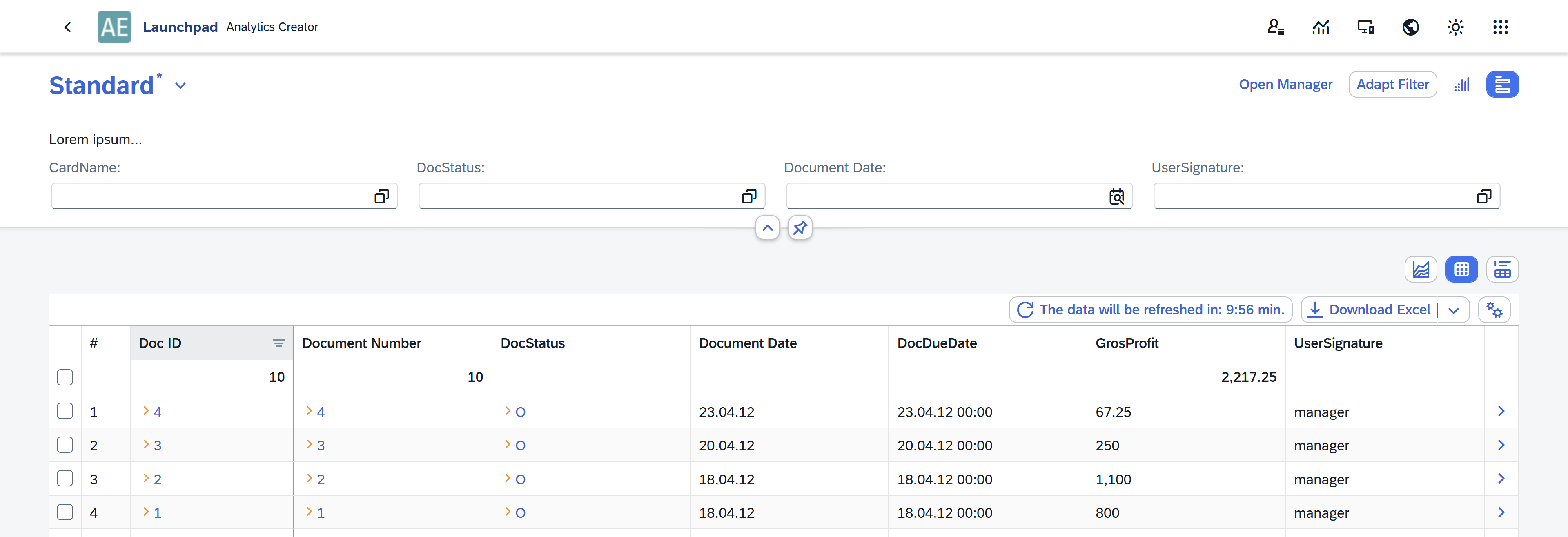Pin the filter bar
The image size is (1568, 537).
pyautogui.click(x=800, y=228)
